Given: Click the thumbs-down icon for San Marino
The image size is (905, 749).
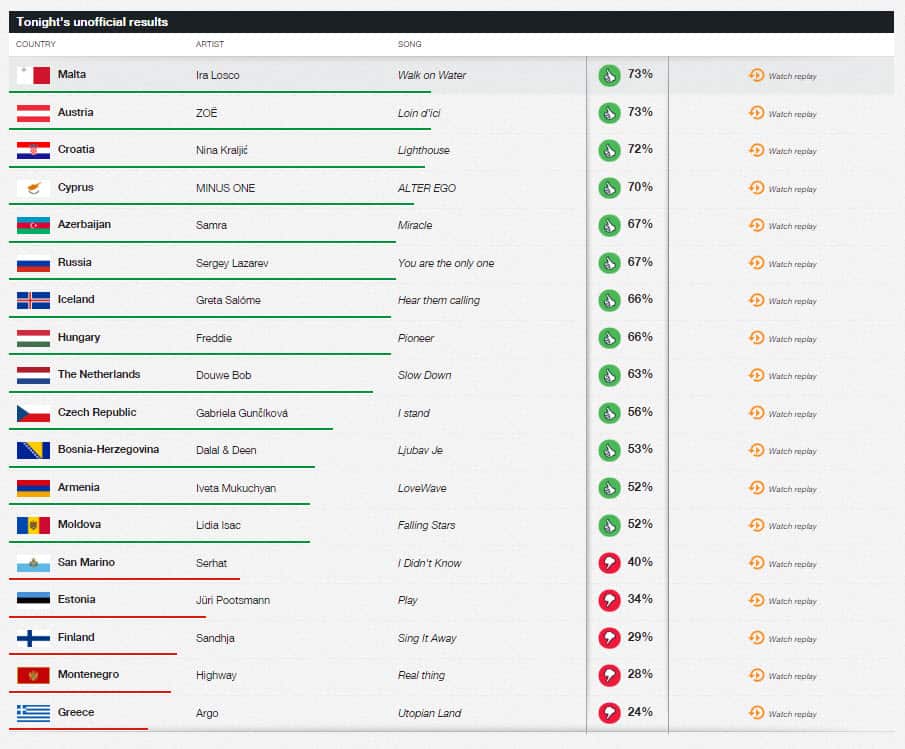Looking at the screenshot, I should (609, 563).
